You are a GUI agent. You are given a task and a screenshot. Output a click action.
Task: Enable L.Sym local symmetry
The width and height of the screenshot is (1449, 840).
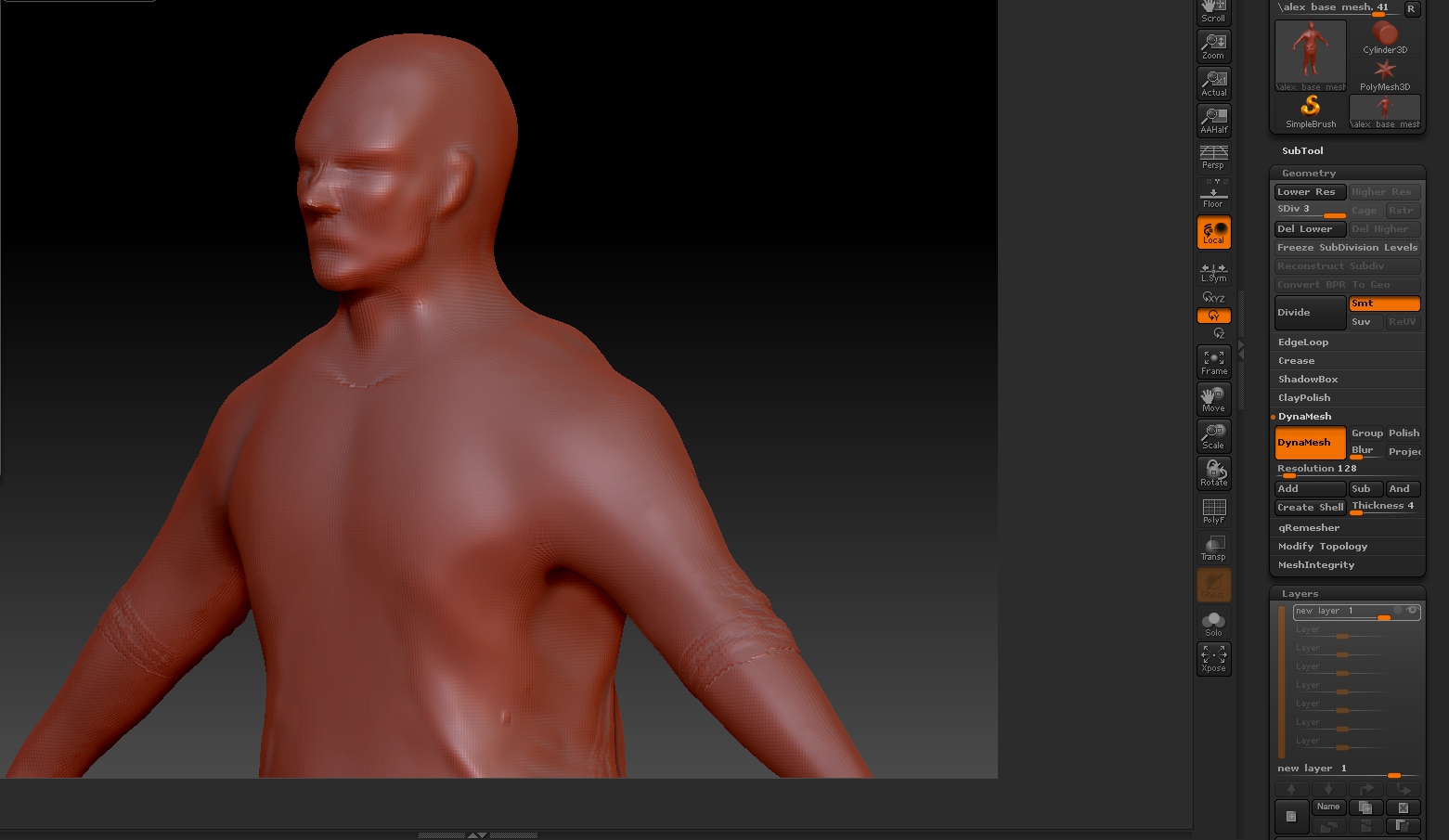point(1213,271)
